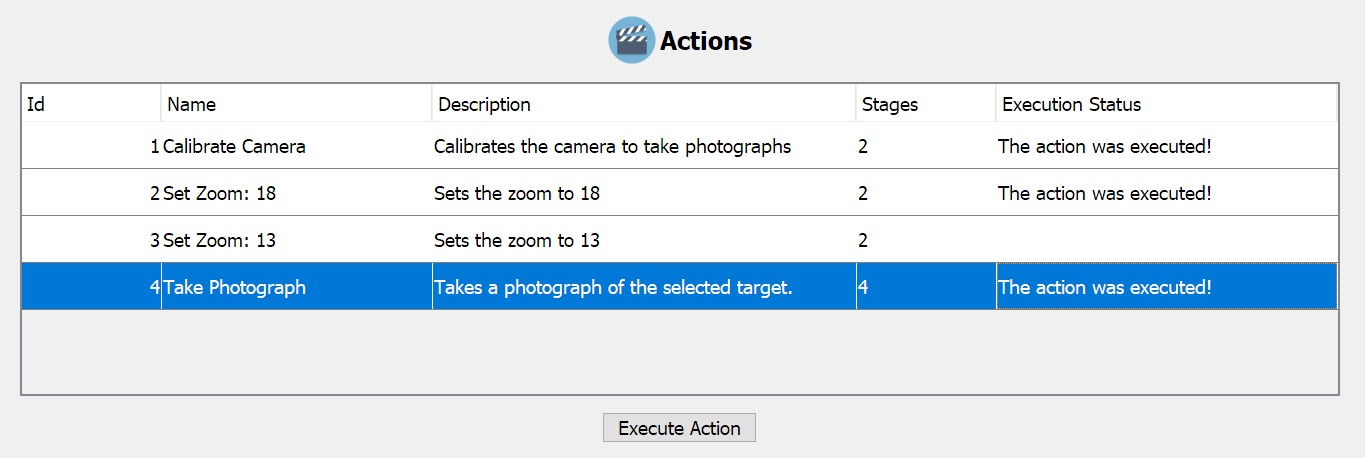Click the Stages value 4 in Take Photograph row
Image resolution: width=1365 pixels, height=458 pixels.
(x=863, y=288)
